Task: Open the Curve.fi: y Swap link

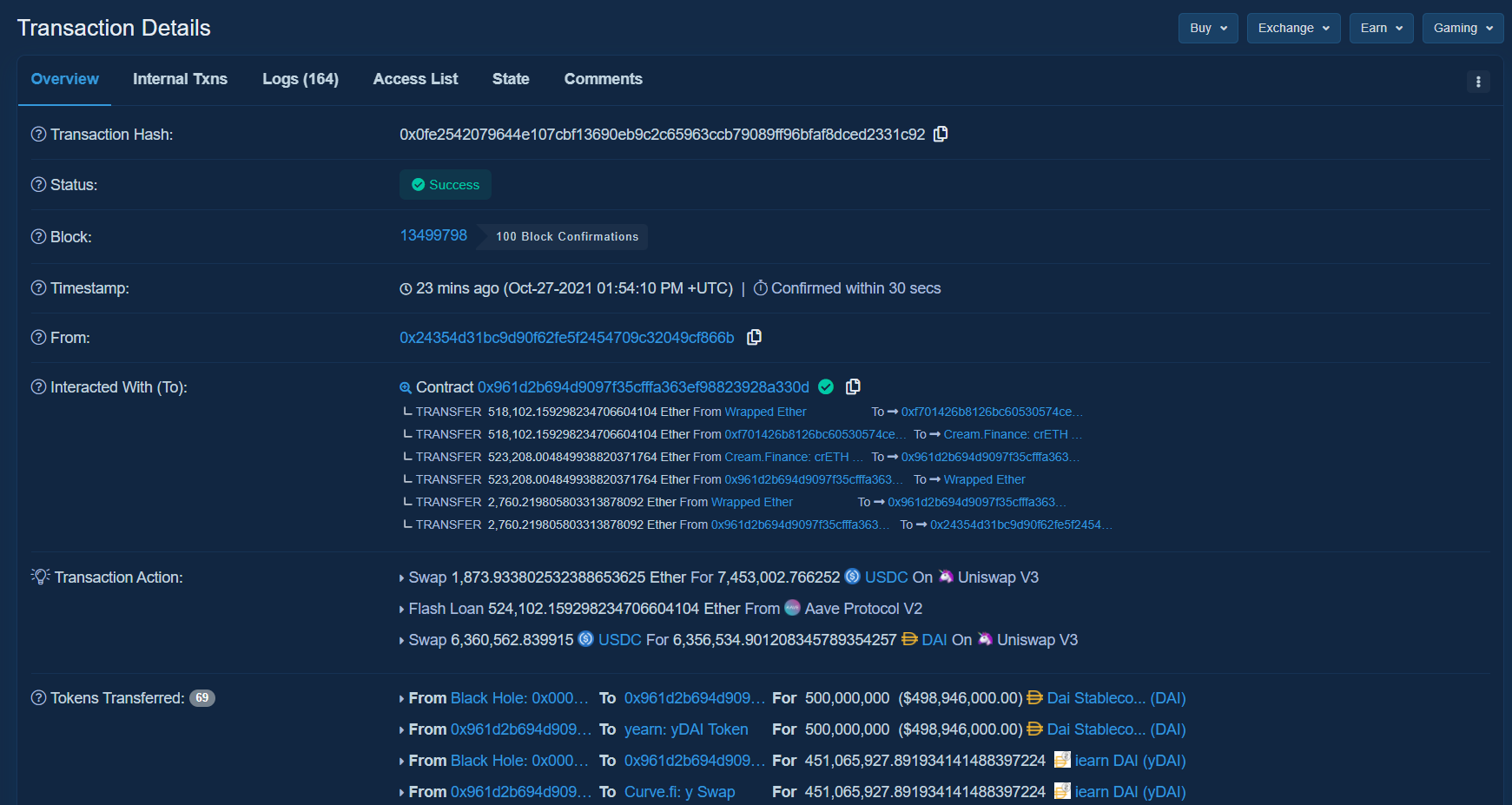Action: (x=680, y=791)
